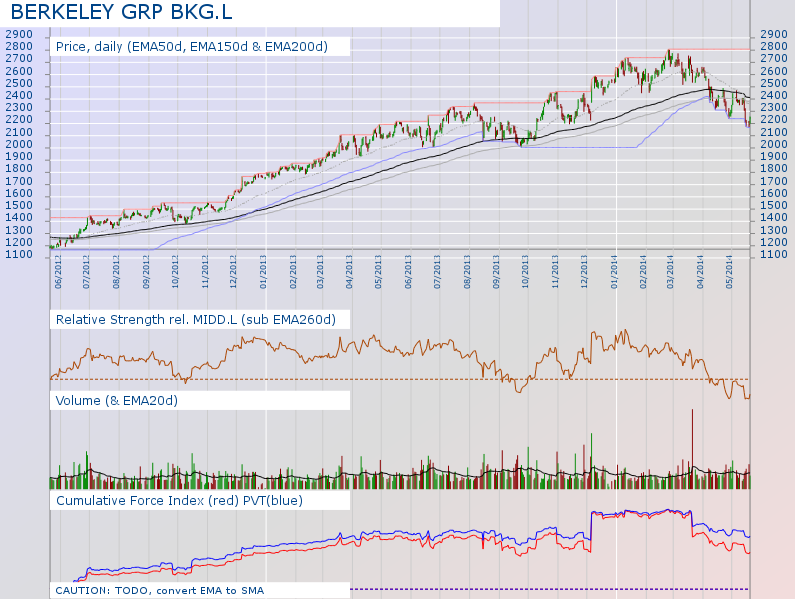
Task: Click the Relative Strength rel. MIDD.L label
Action: pos(196,320)
